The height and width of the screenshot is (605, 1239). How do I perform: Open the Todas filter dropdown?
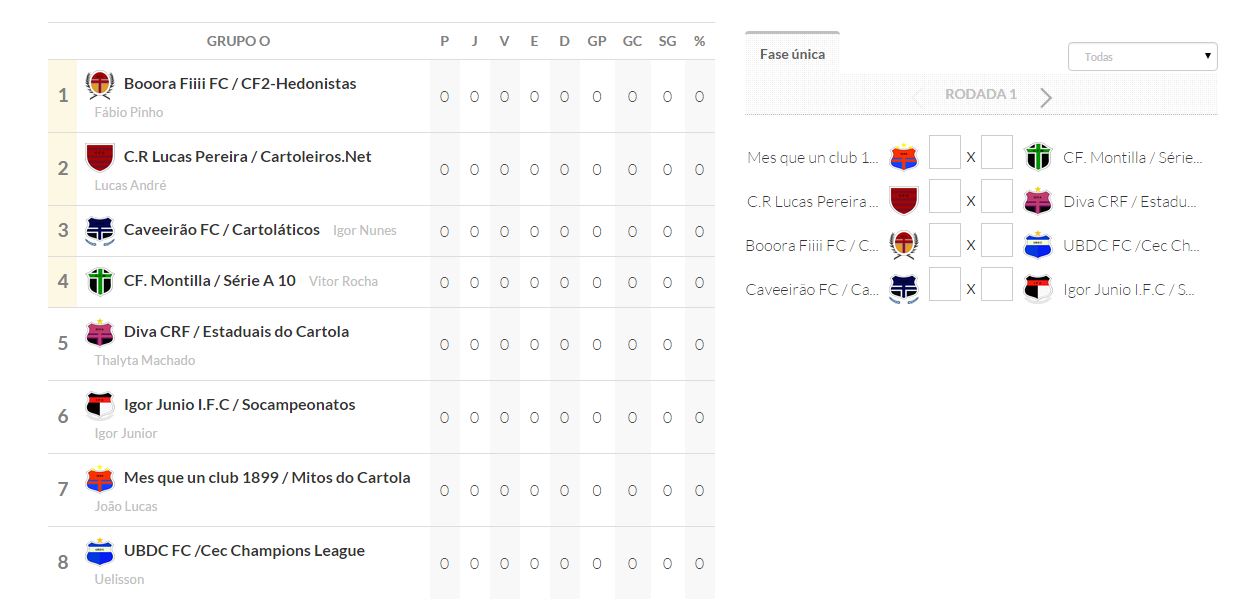tap(1142, 57)
